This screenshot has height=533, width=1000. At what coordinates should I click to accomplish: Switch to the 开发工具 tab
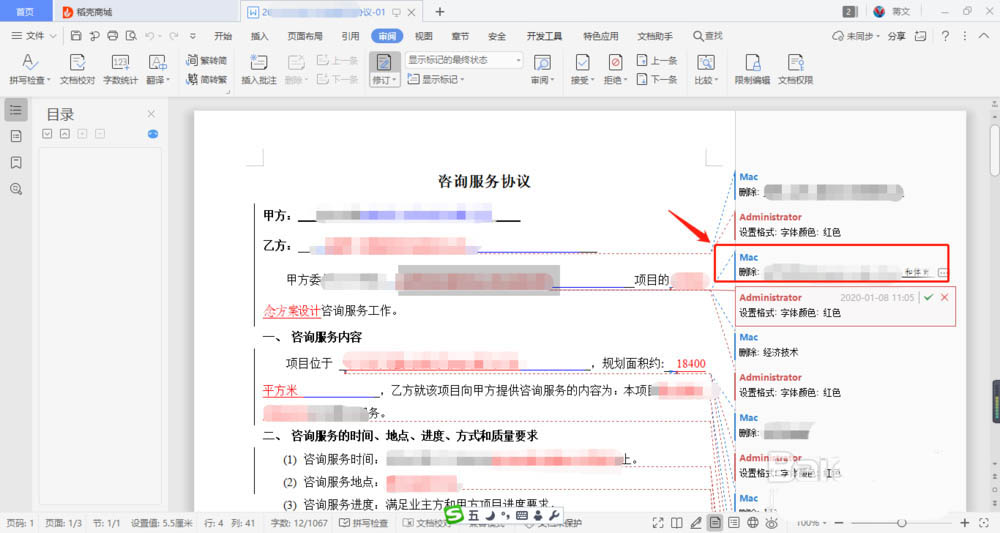(x=544, y=36)
